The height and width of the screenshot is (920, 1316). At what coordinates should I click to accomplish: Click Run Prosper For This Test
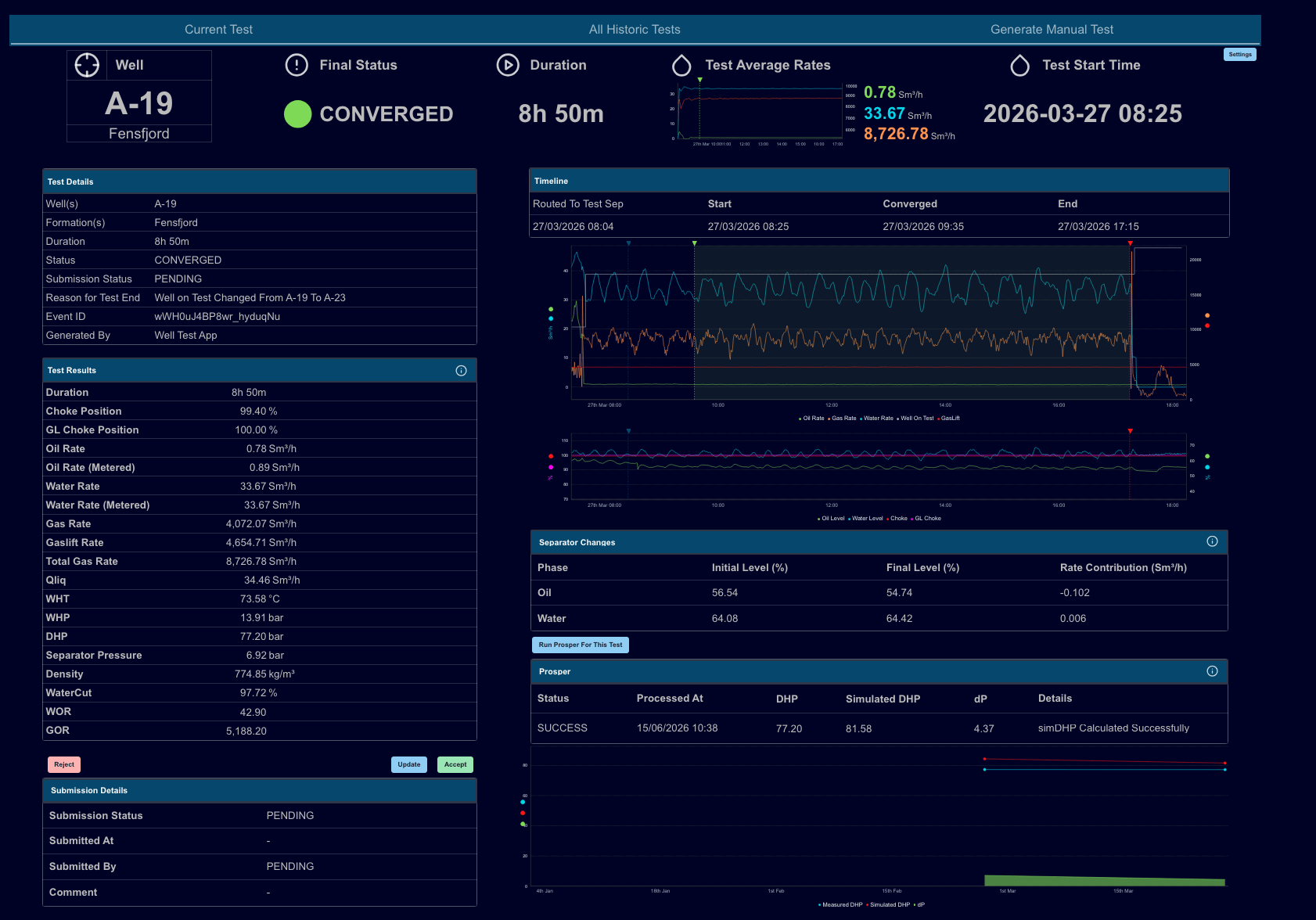click(581, 645)
